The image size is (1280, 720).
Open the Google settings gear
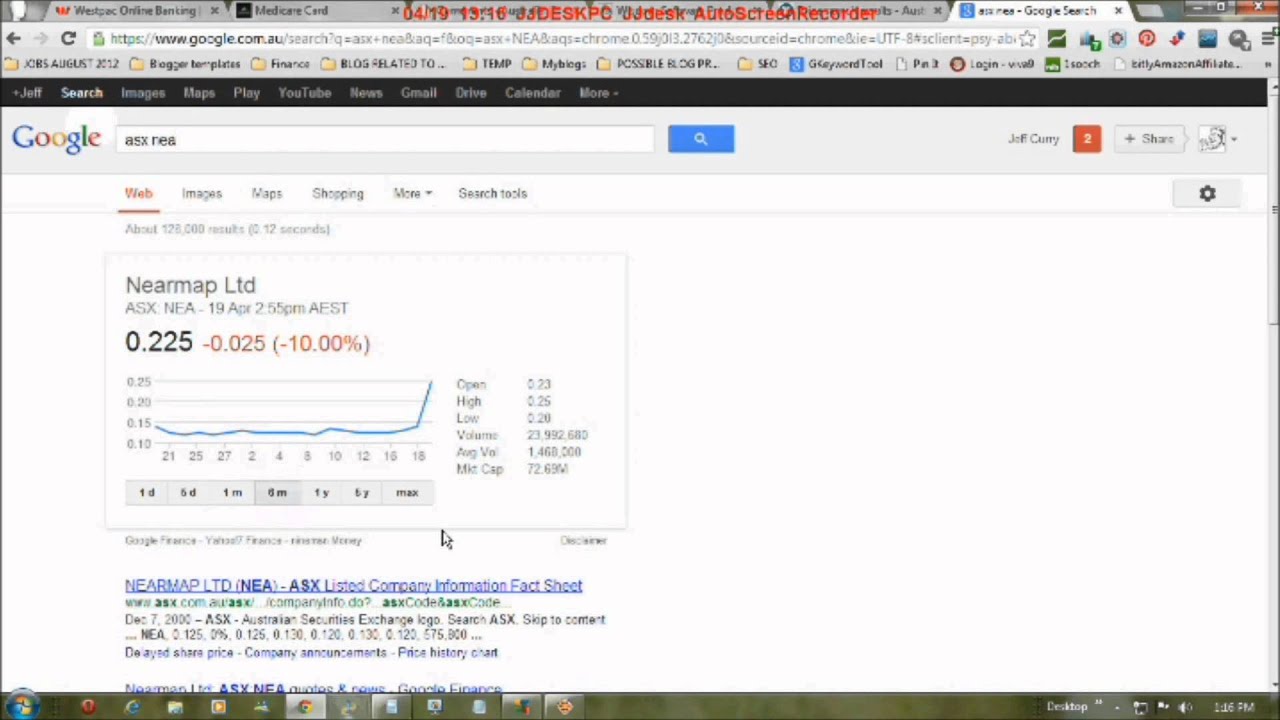click(x=1207, y=194)
